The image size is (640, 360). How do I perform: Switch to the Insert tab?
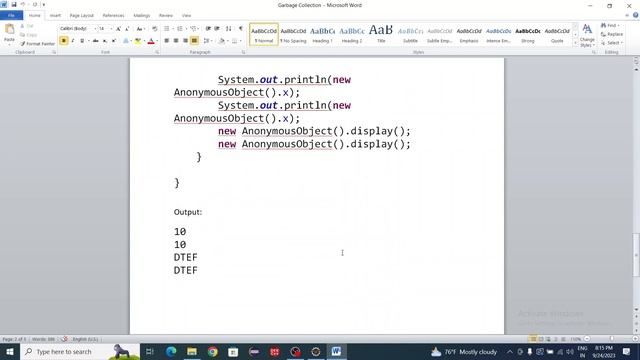pyautogui.click(x=55, y=15)
